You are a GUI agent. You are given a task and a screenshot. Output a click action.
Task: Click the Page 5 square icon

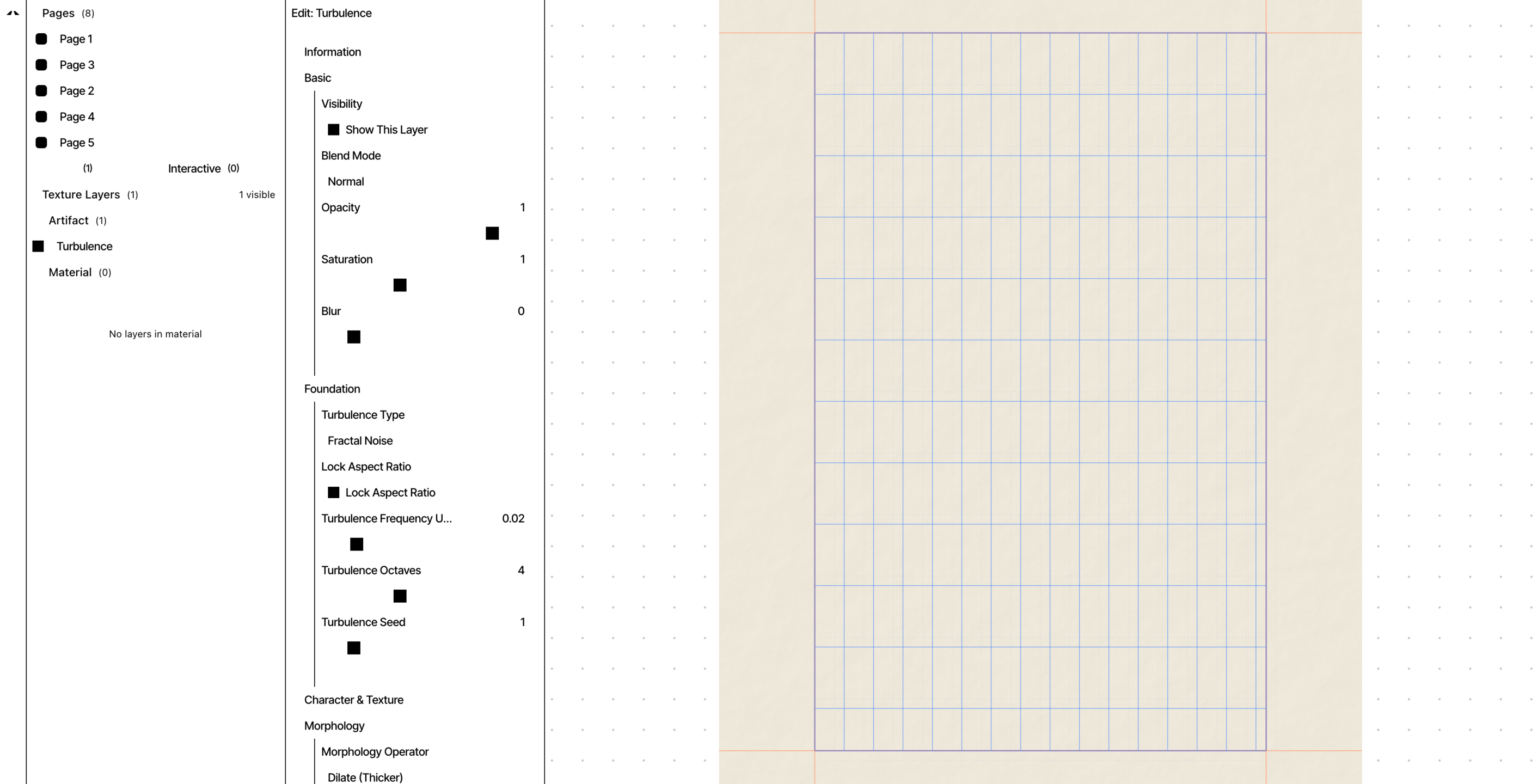[x=41, y=143]
